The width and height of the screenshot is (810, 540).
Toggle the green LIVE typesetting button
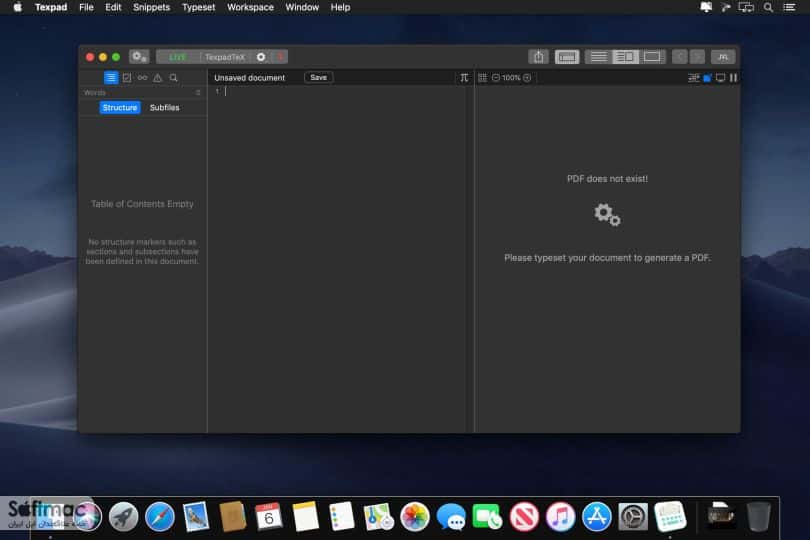[177, 57]
